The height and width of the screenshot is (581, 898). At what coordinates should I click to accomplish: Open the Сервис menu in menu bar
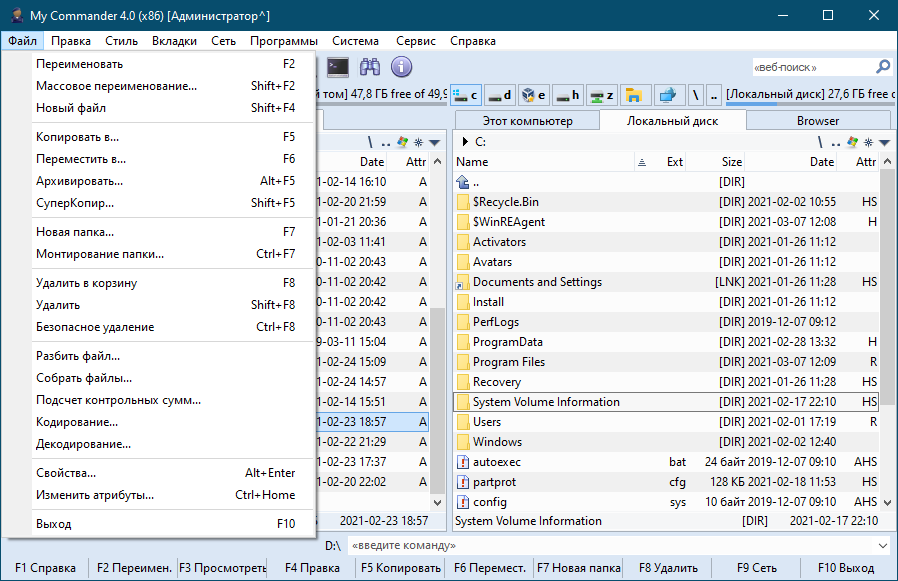point(416,41)
